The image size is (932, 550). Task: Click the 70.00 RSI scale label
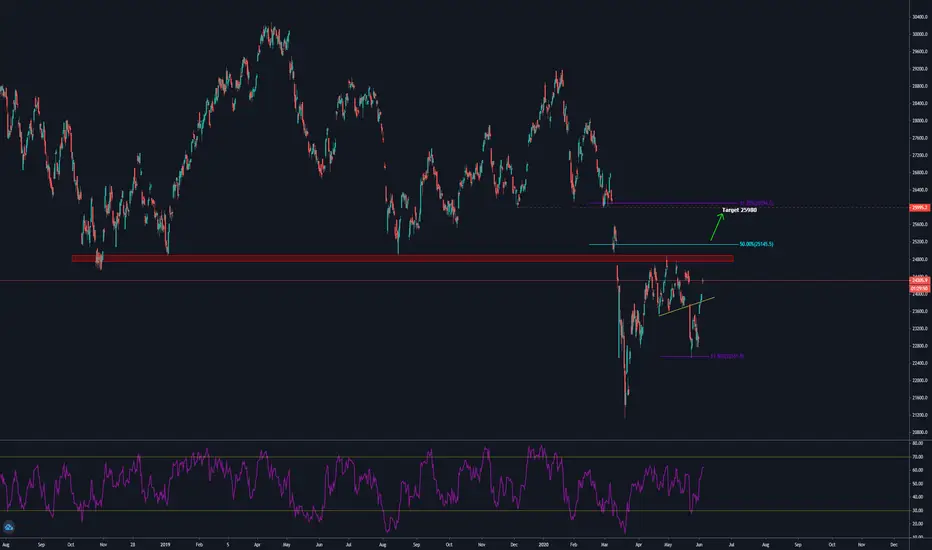(918, 457)
